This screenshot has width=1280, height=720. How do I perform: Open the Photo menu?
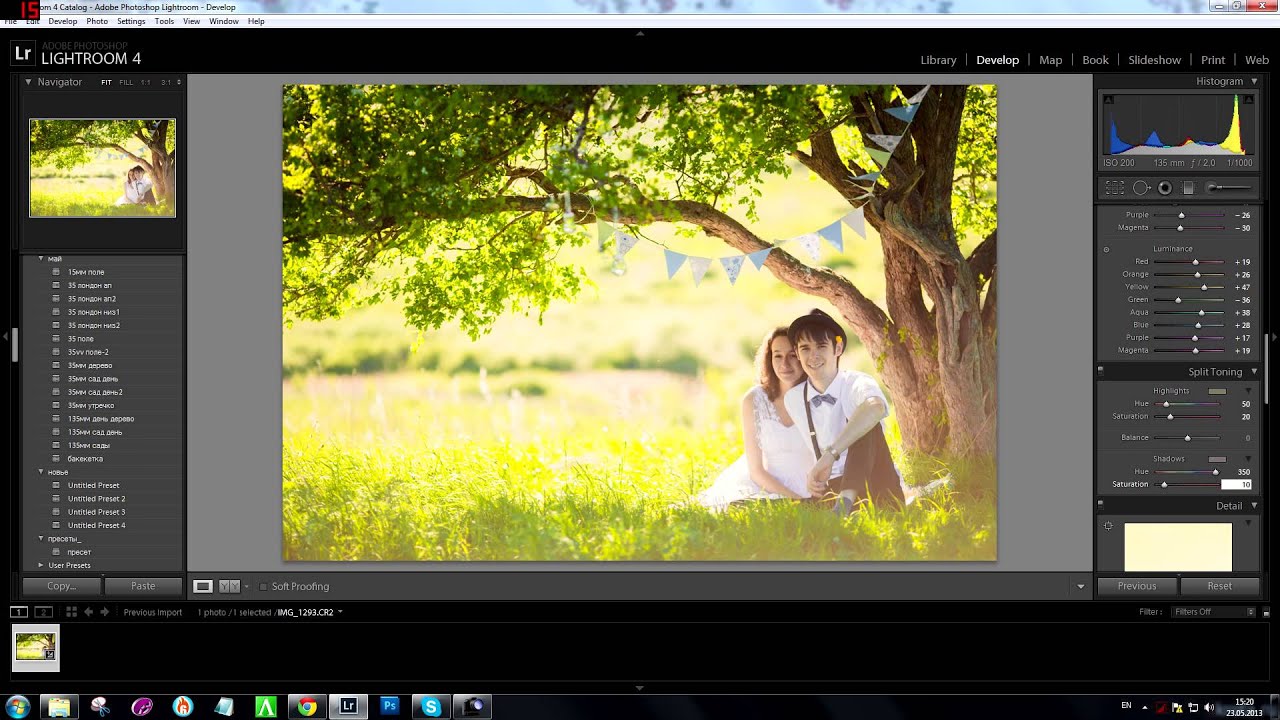[97, 21]
